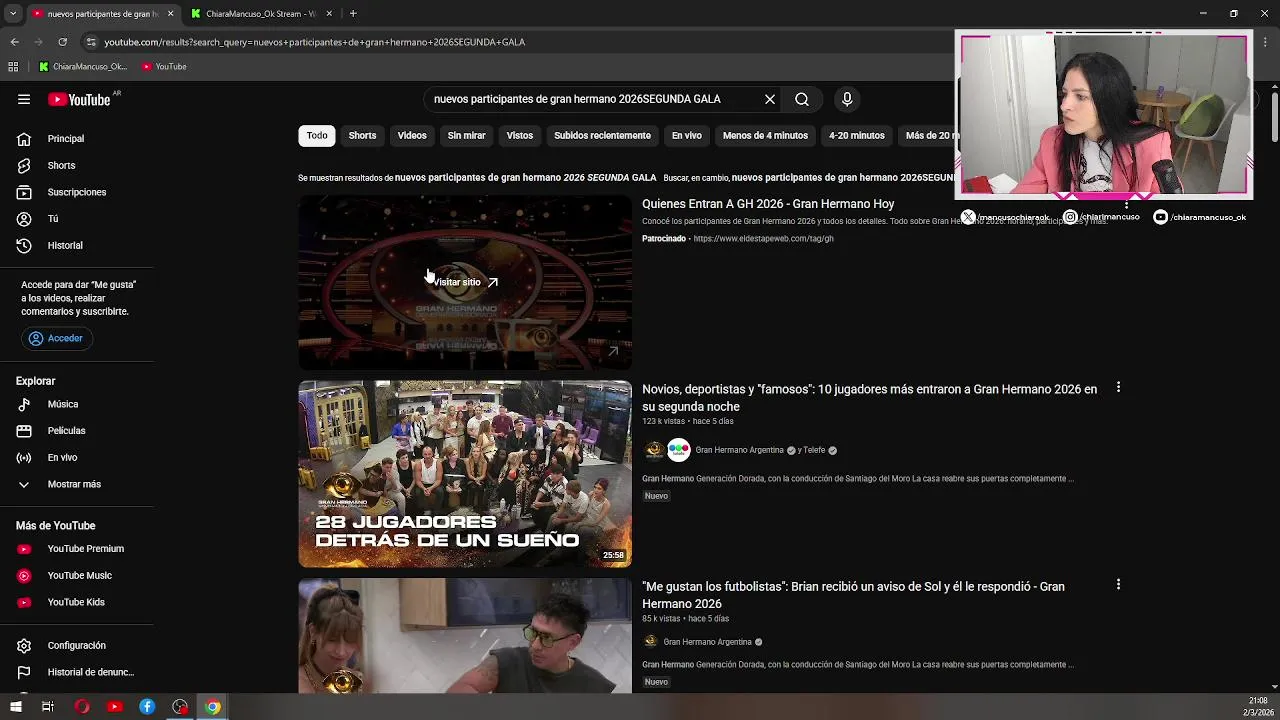Open the Me gustan los futbolistas video title
1280x720 pixels.
pyautogui.click(x=853, y=595)
